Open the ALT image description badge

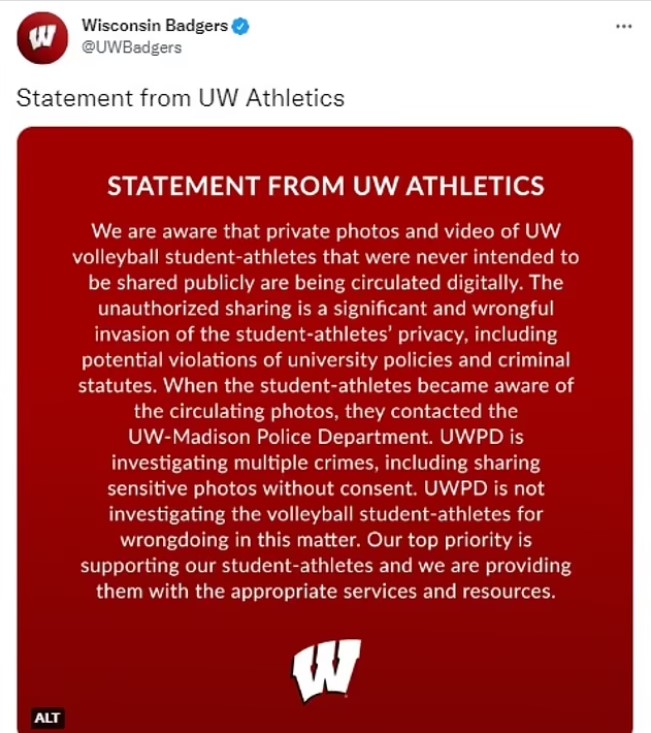click(x=48, y=717)
